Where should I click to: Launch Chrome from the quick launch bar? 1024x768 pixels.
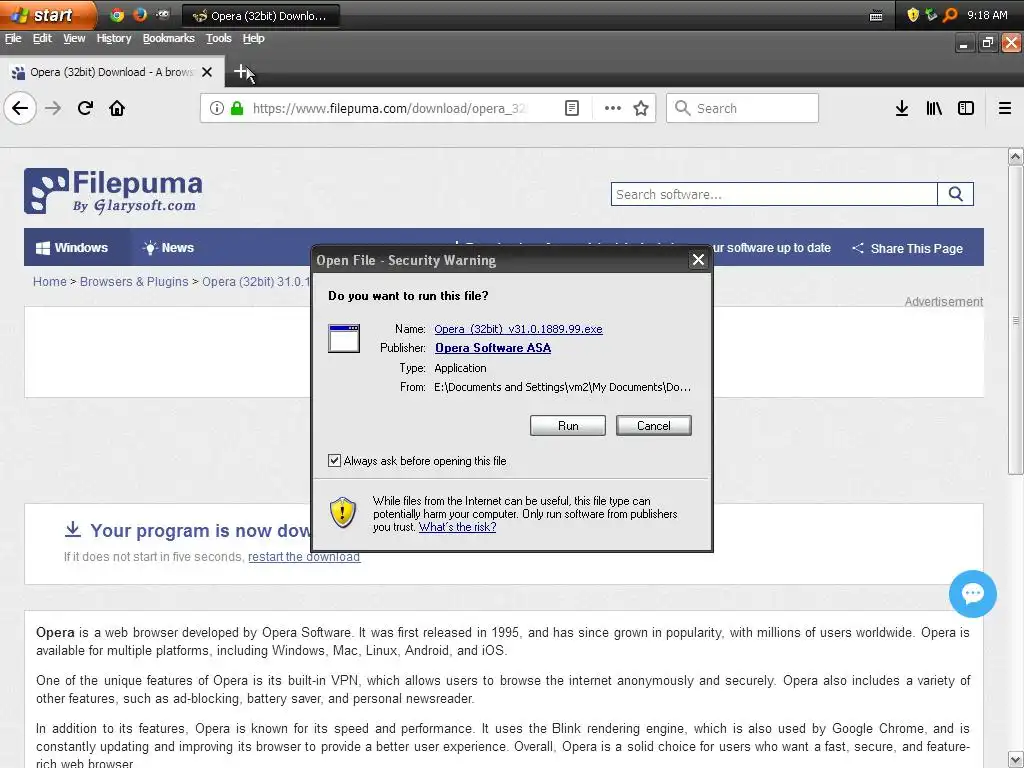pos(118,15)
